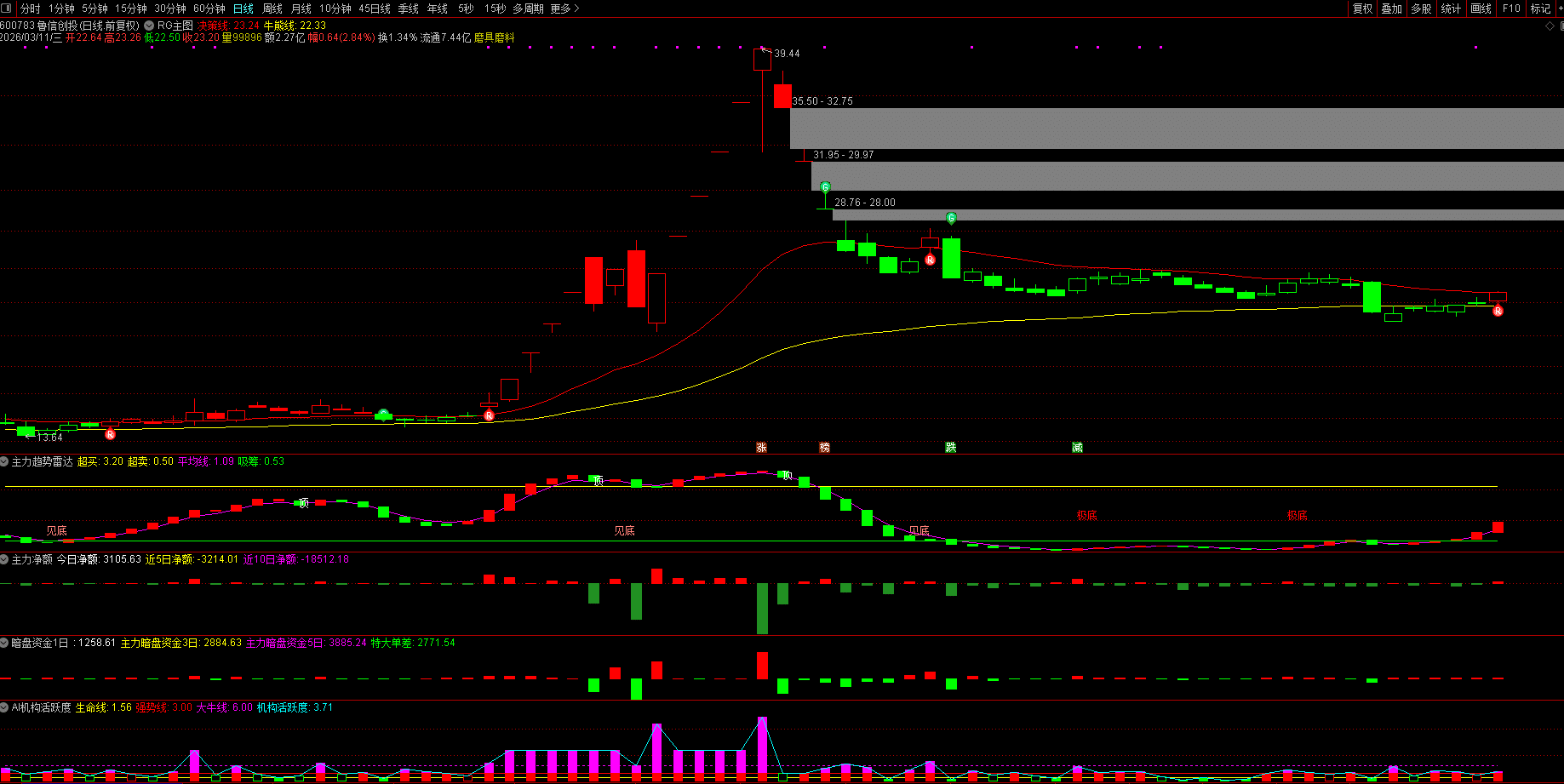Image resolution: width=1564 pixels, height=784 pixels.
Task: Switch to the 60分钟 period tab
Action: 209,9
